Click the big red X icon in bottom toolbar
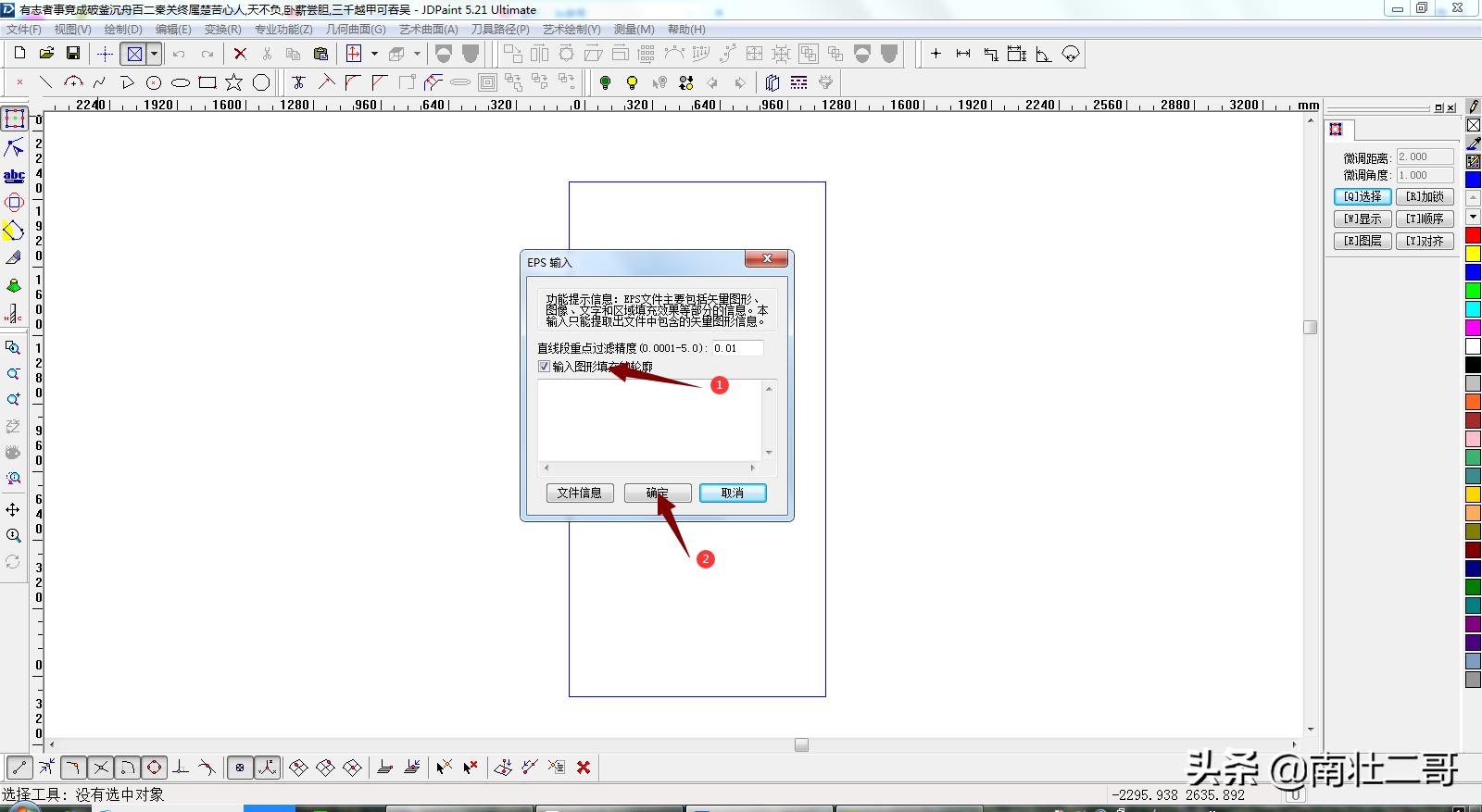The height and width of the screenshot is (812, 1482). [584, 767]
